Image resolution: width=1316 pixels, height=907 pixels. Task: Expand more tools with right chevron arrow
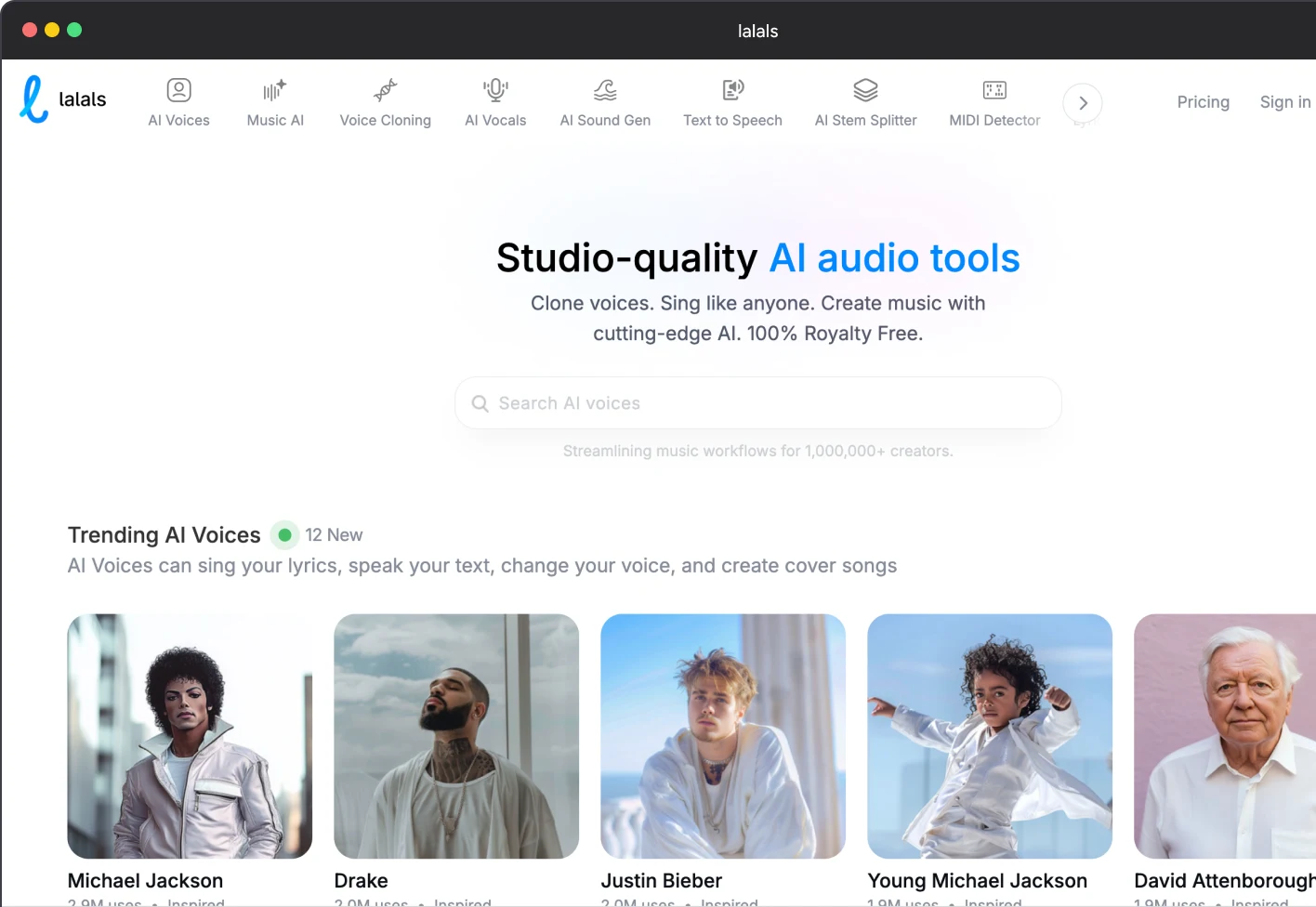[1083, 103]
